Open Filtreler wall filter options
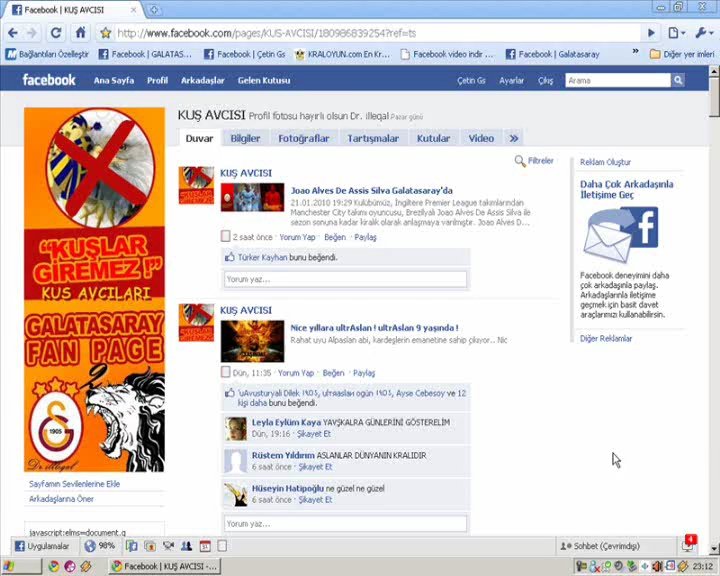 pos(534,161)
